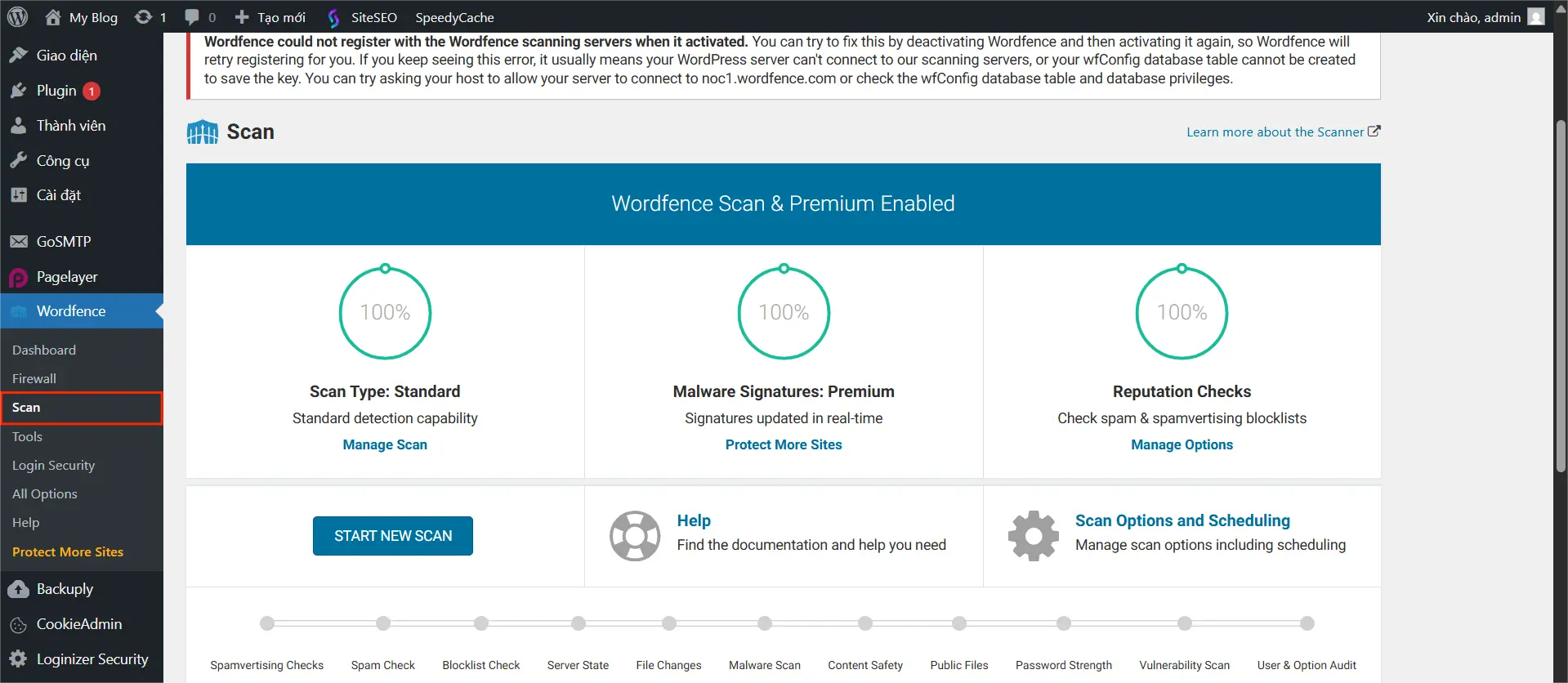Viewport: 1568px width, 683px height.
Task: Click the Help lifebuoy icon
Action: [635, 536]
